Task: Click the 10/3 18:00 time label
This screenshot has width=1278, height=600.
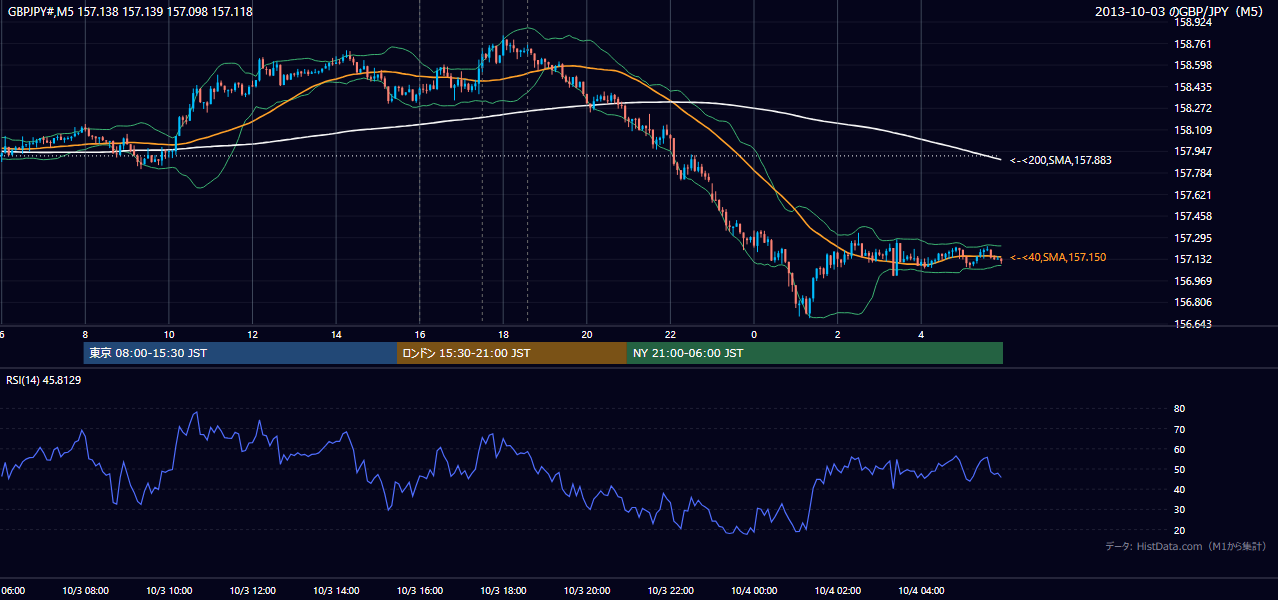Action: pos(503,591)
